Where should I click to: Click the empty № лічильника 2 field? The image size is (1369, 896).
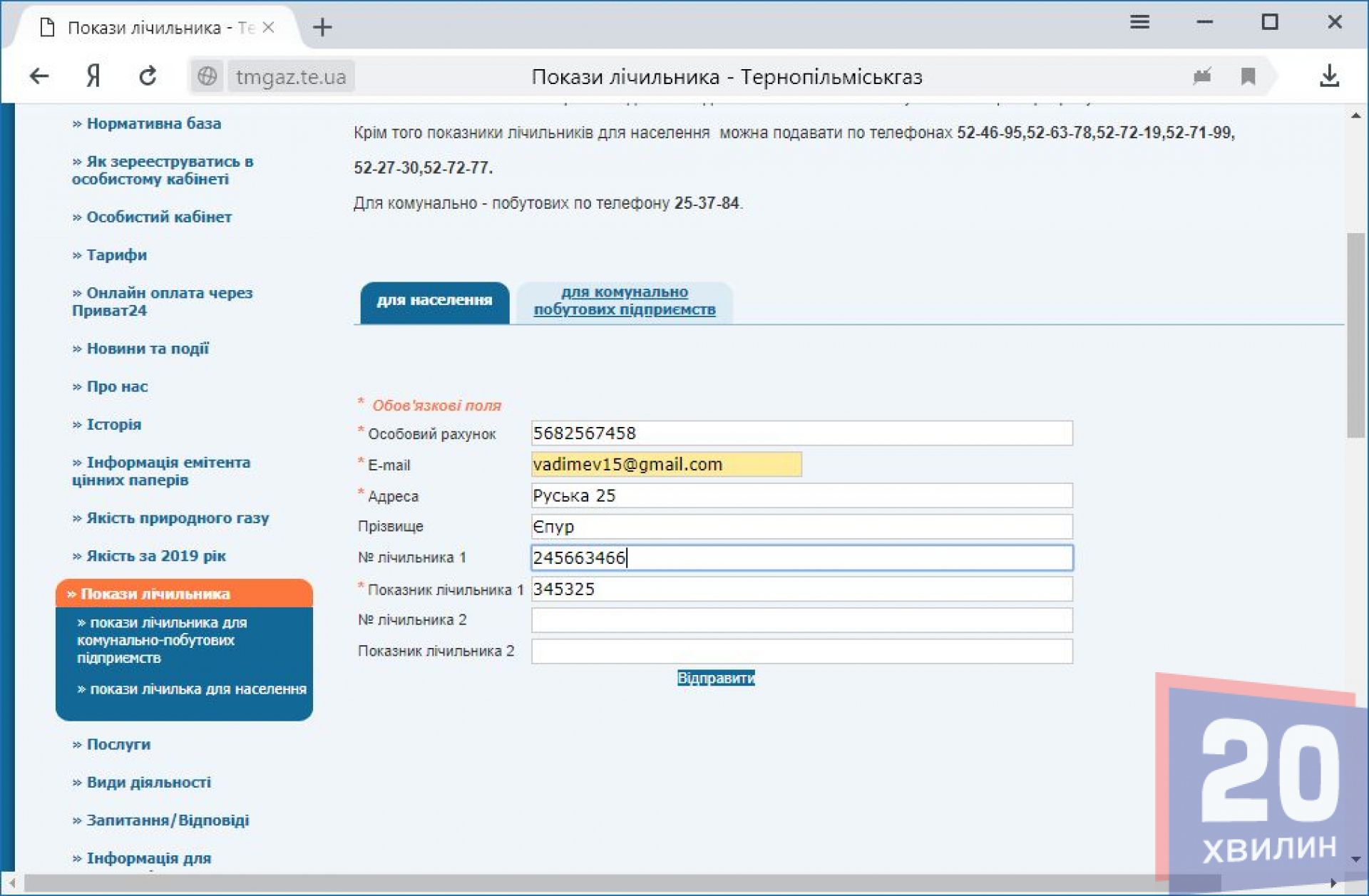click(801, 620)
